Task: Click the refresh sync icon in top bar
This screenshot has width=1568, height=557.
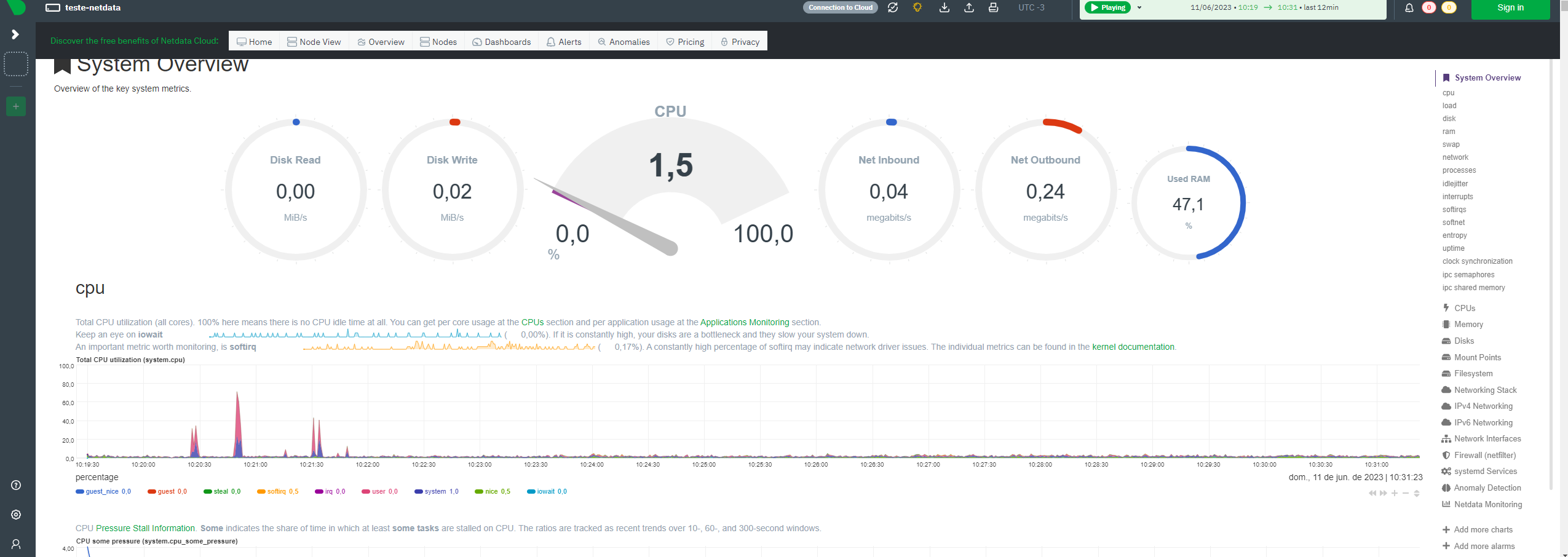Action: 893,8
